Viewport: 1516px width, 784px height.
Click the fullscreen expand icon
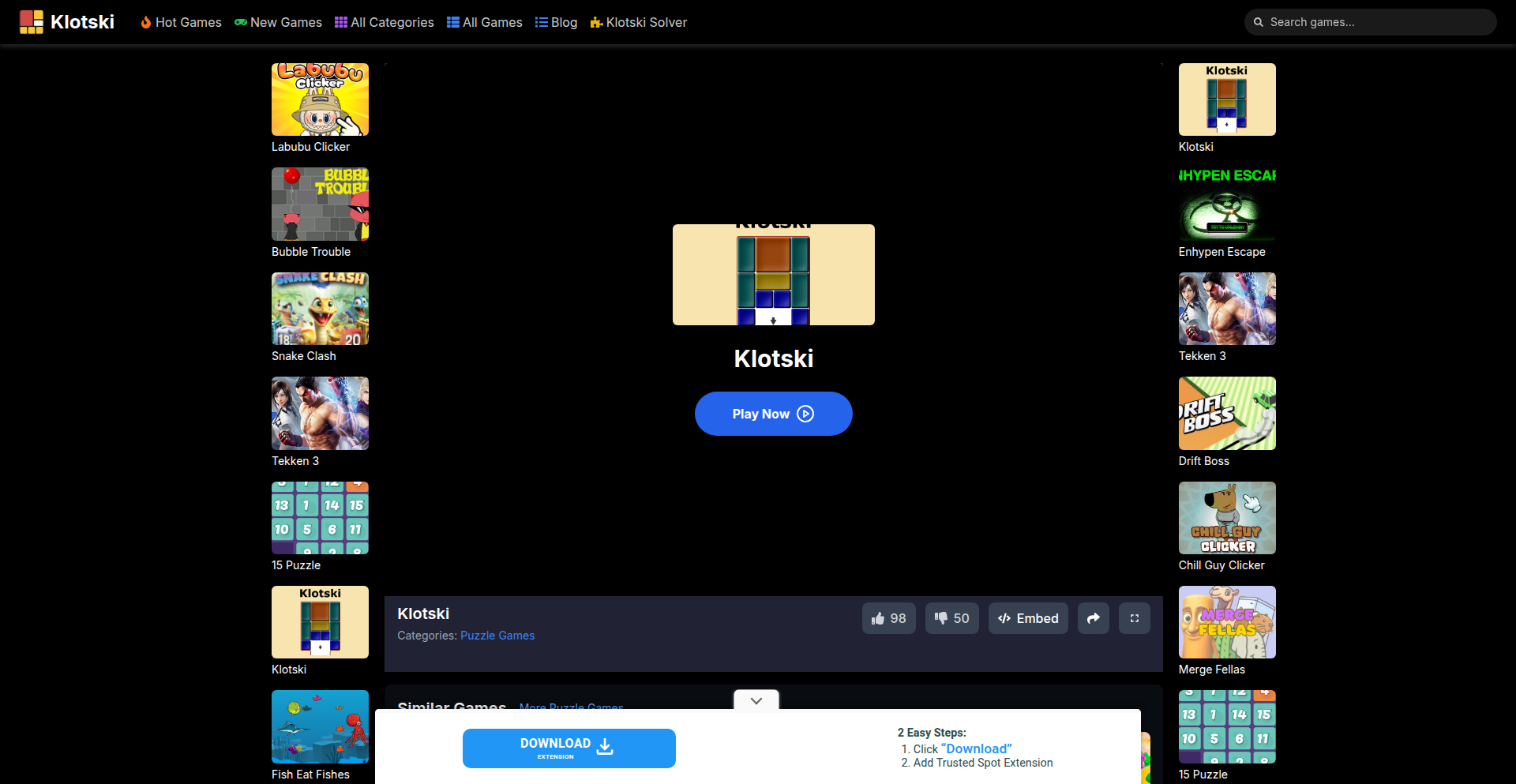[1134, 618]
